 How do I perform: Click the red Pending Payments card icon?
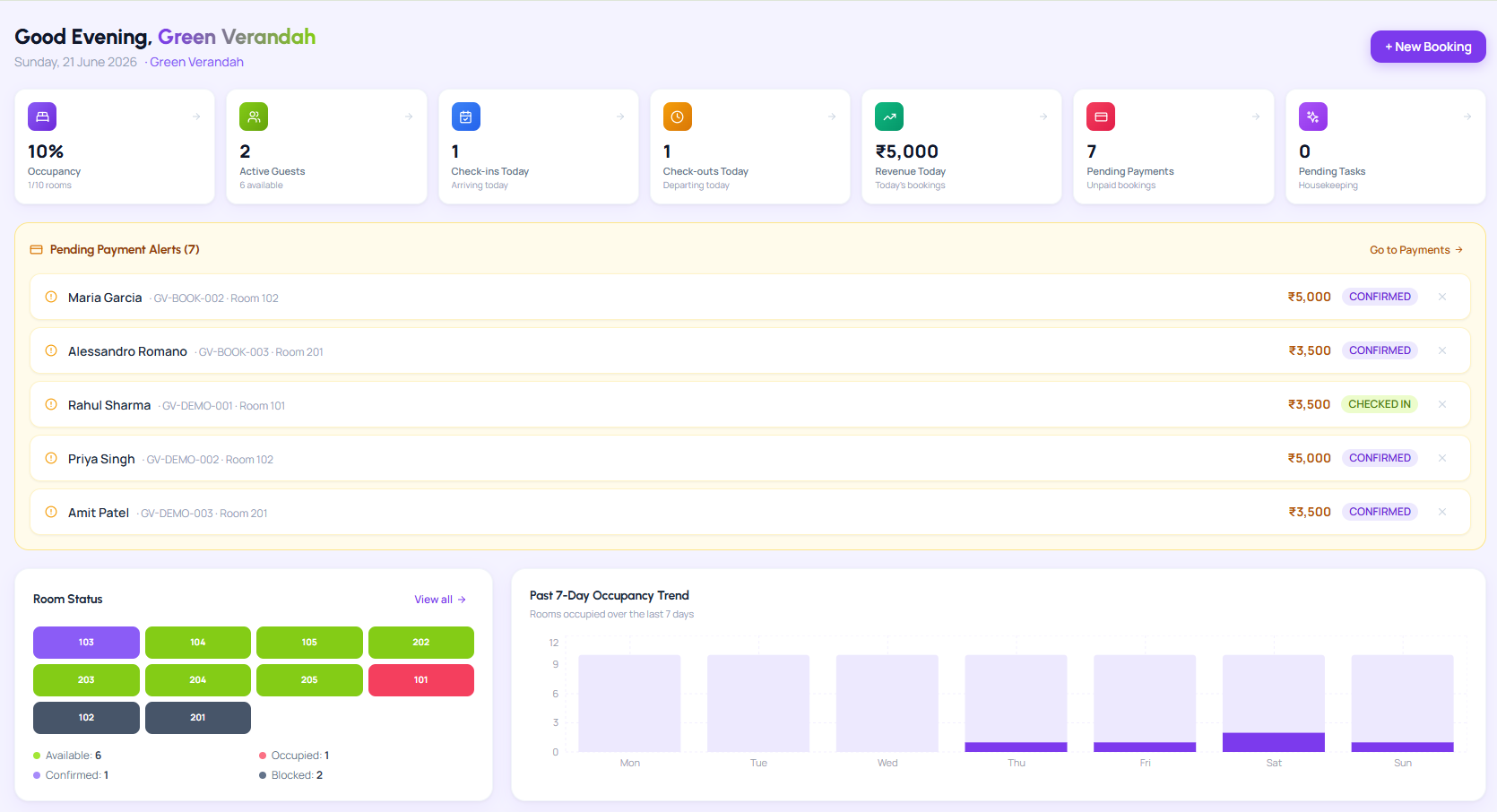click(x=1101, y=117)
